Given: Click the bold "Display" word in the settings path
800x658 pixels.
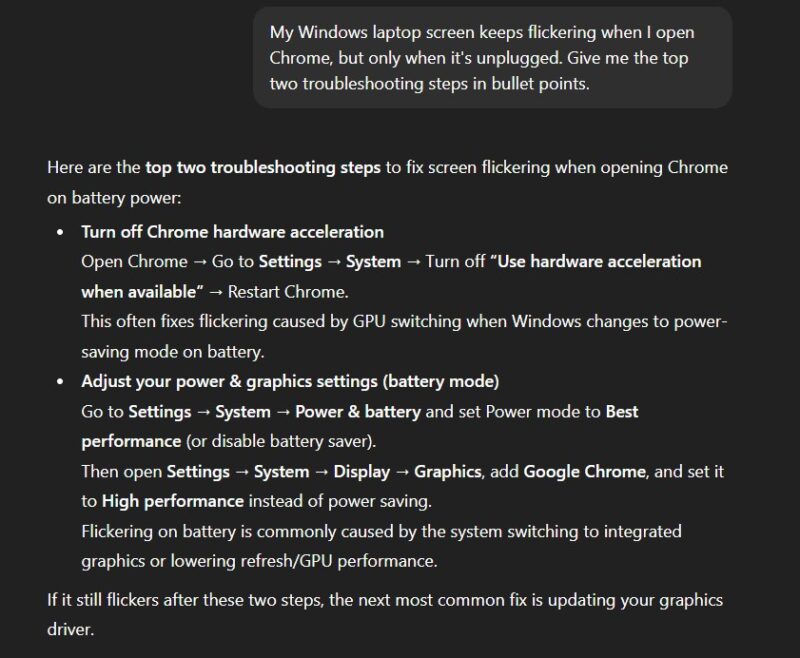Looking at the screenshot, I should [x=361, y=471].
